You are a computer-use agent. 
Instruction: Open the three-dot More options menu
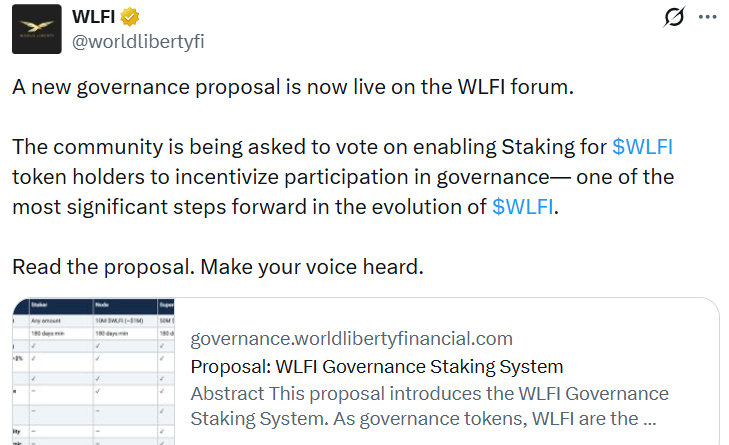click(x=707, y=18)
